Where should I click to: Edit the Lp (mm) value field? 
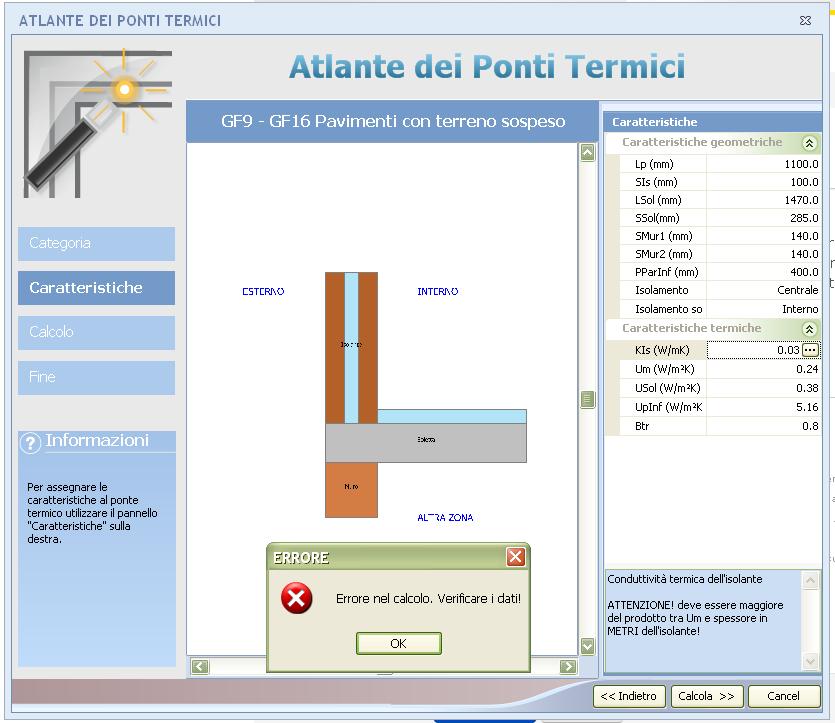coord(764,164)
